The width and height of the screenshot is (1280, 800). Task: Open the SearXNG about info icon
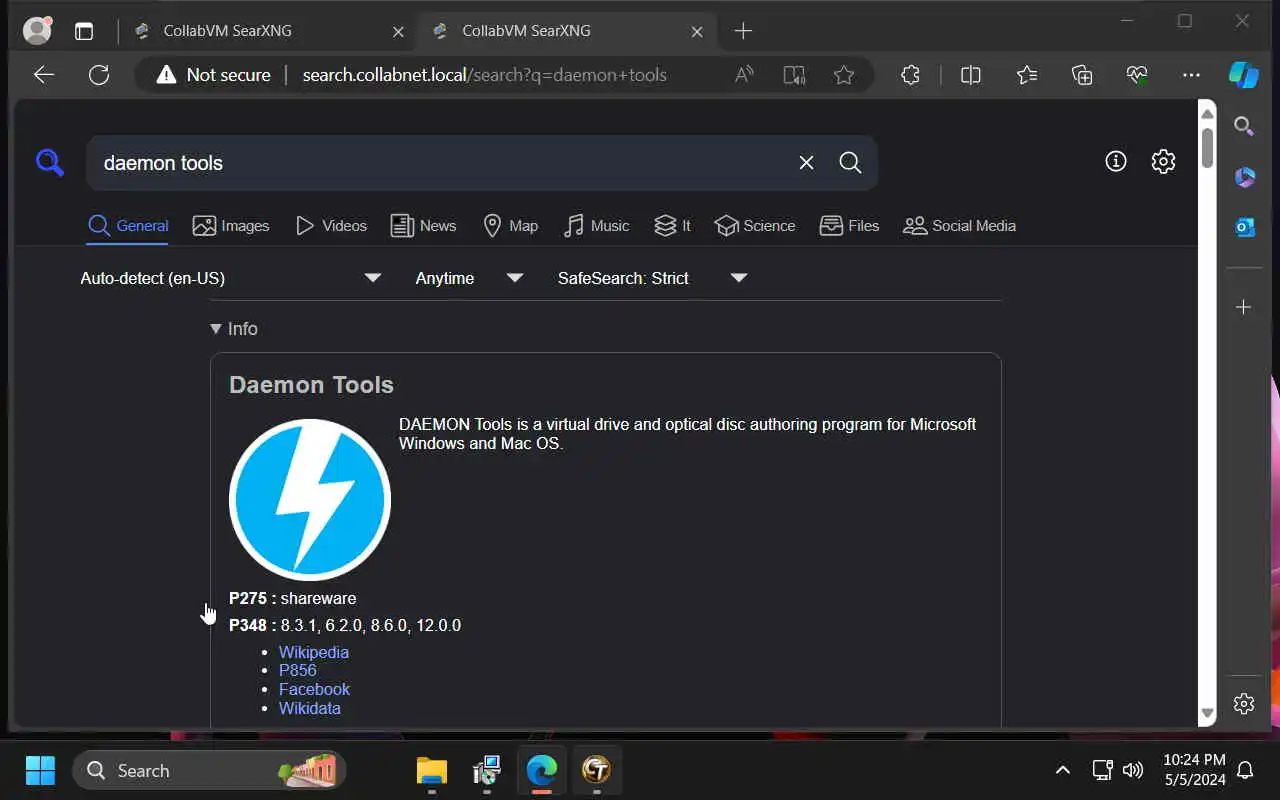click(x=1116, y=161)
